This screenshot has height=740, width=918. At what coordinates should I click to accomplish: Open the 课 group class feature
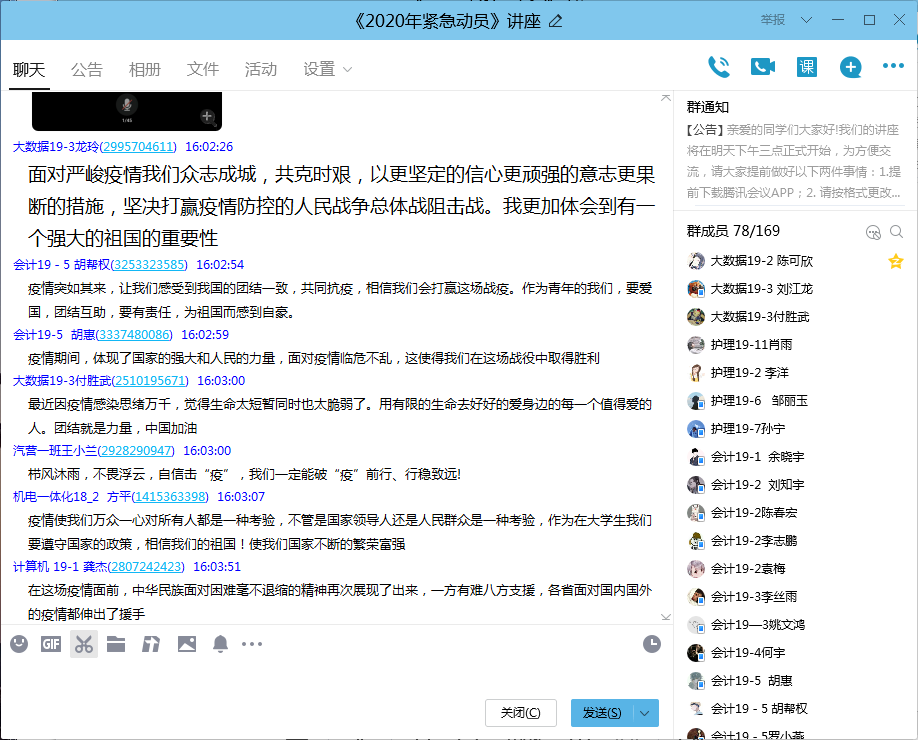click(x=807, y=67)
